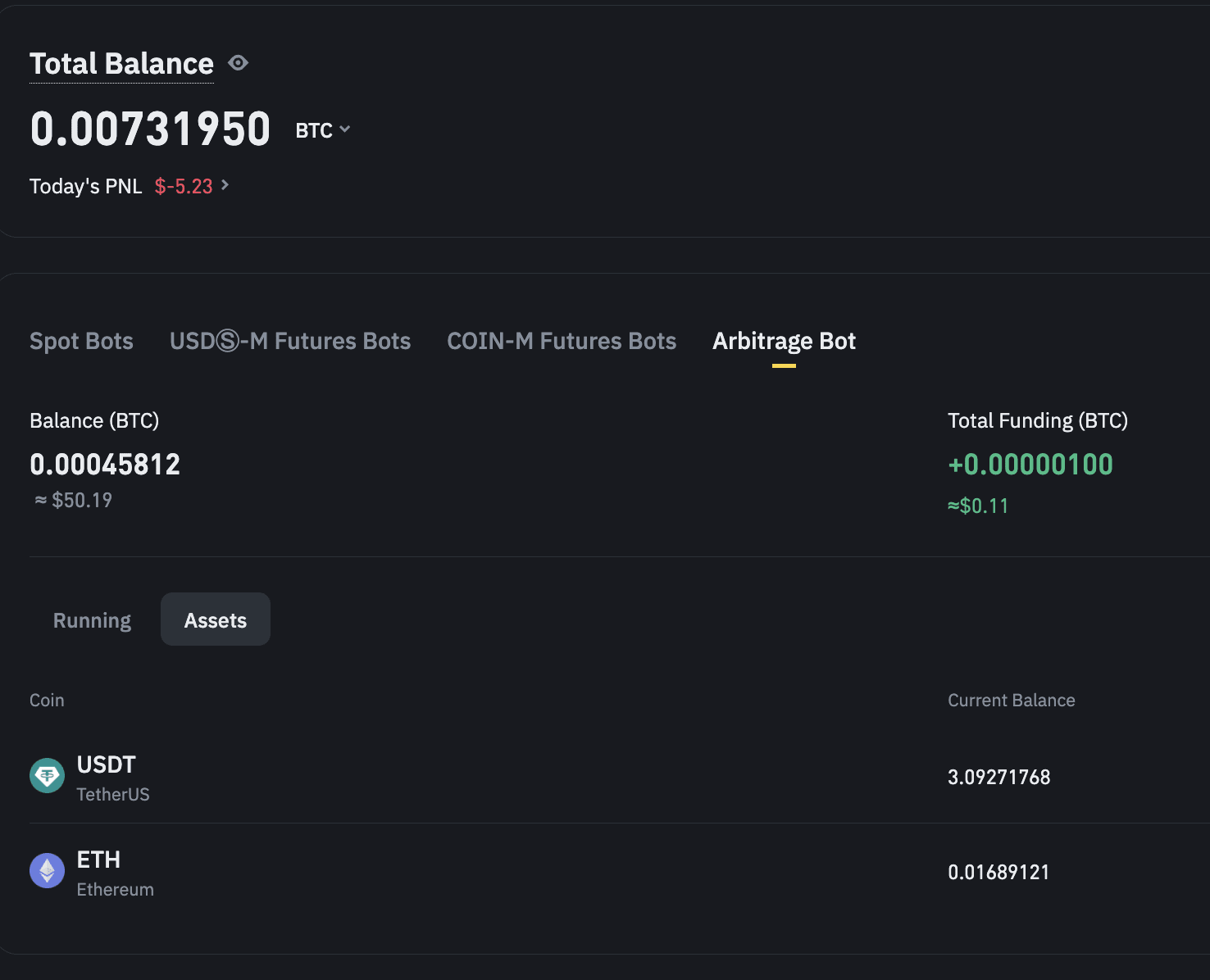Image resolution: width=1210 pixels, height=980 pixels.
Task: Click the Today's PNL amount $-5.23
Action: click(x=184, y=186)
